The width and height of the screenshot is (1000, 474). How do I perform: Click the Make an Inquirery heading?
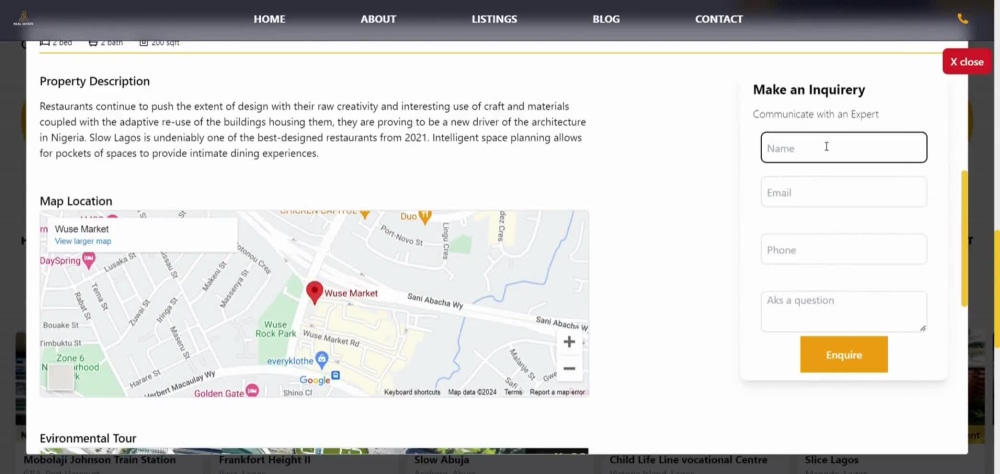(x=809, y=90)
